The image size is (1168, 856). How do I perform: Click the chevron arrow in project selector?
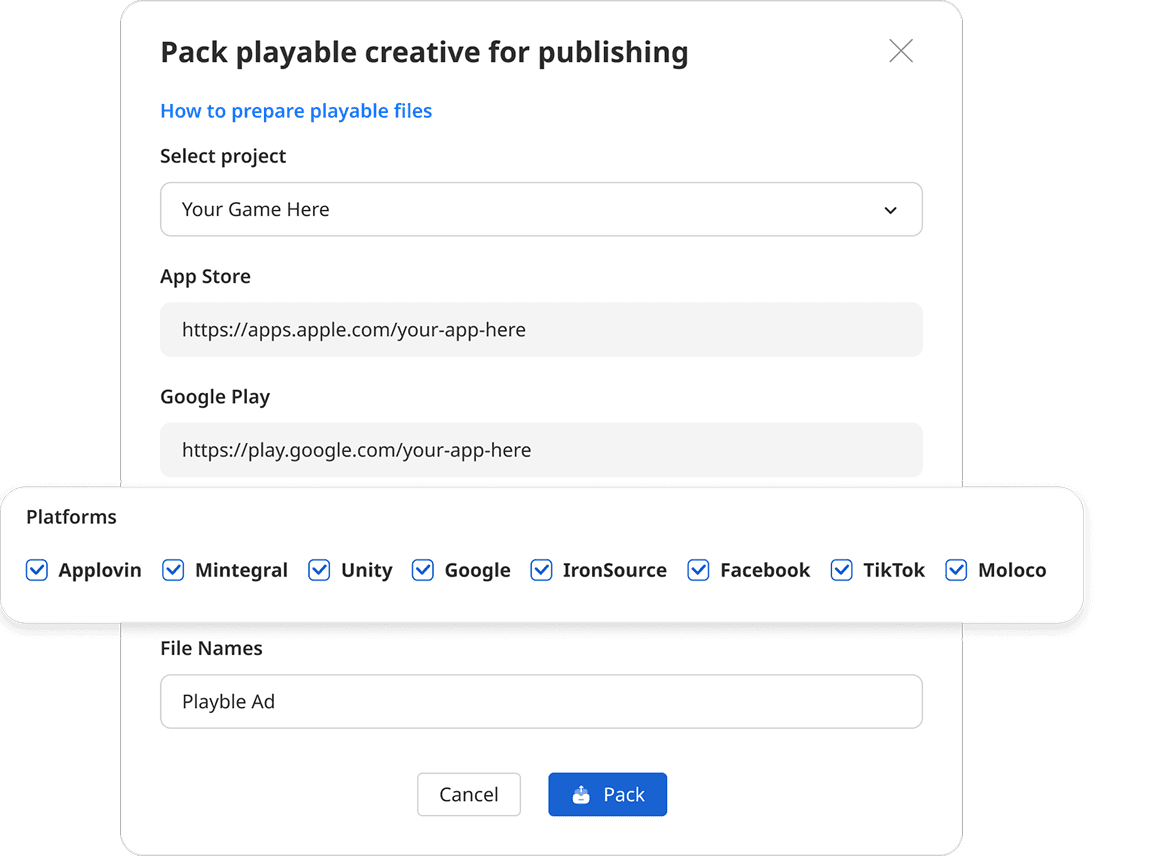click(x=890, y=210)
